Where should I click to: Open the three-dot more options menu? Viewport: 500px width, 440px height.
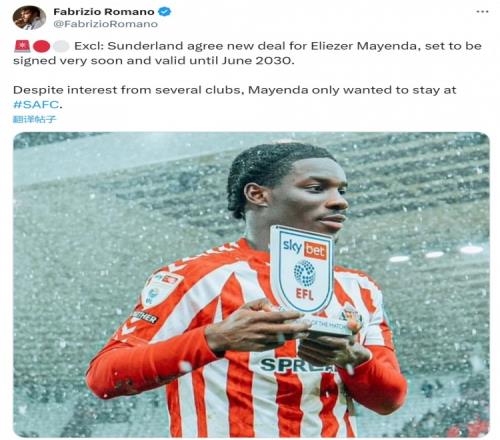482,12
